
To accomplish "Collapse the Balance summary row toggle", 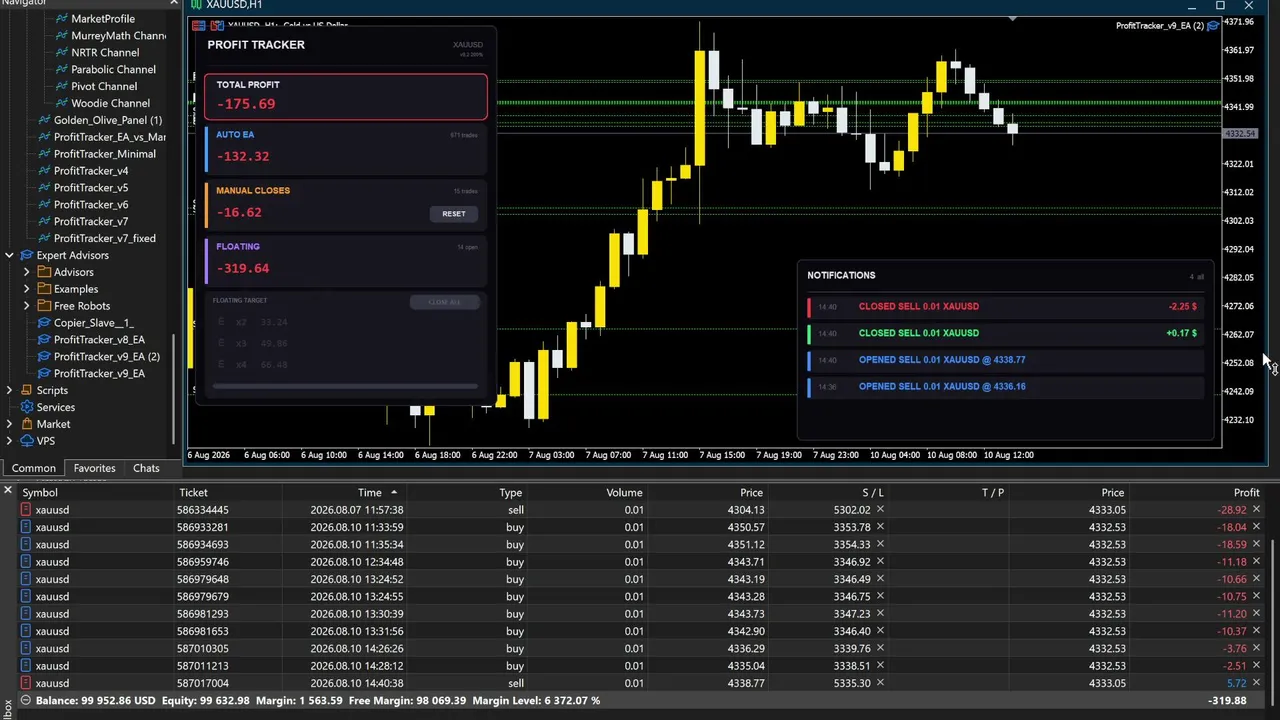I will pos(26,700).
